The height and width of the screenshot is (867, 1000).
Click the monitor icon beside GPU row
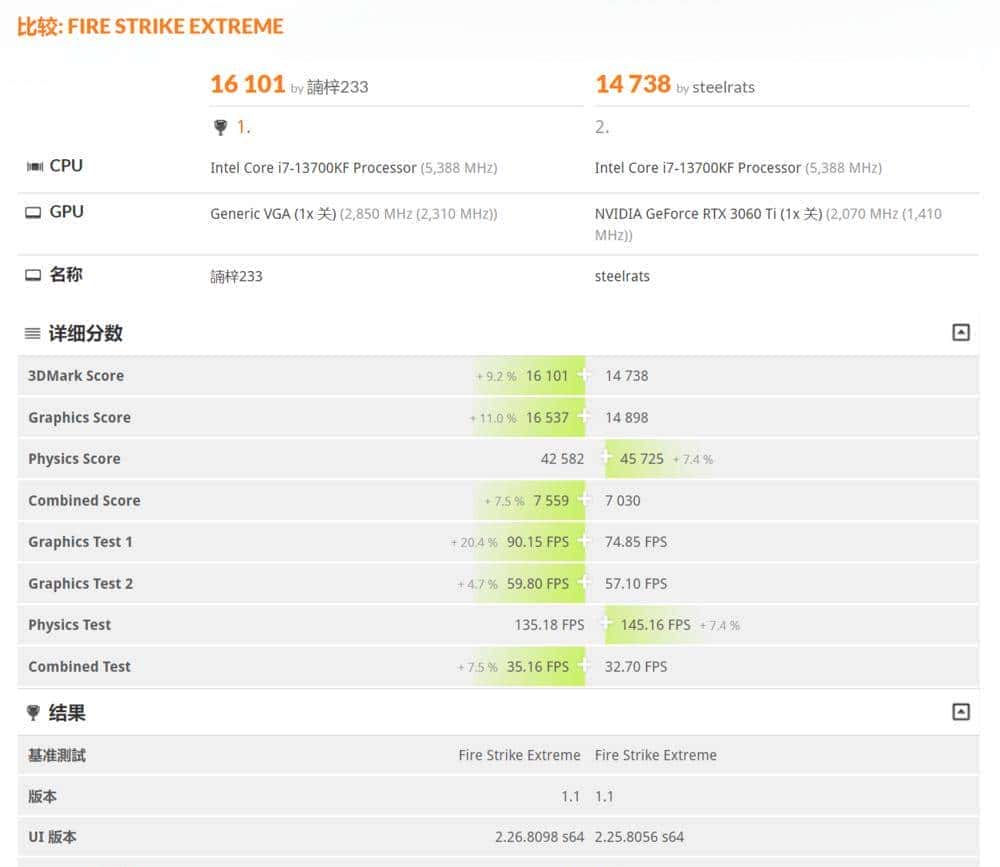pyautogui.click(x=32, y=211)
